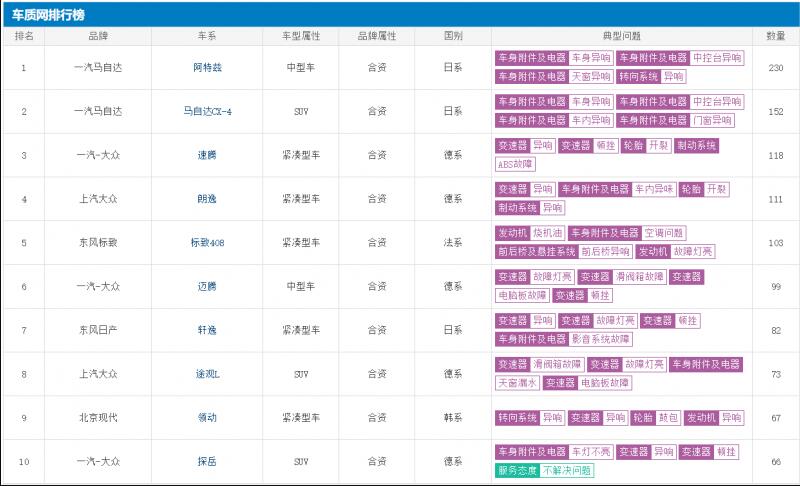Click the 排名 column header

(23, 36)
